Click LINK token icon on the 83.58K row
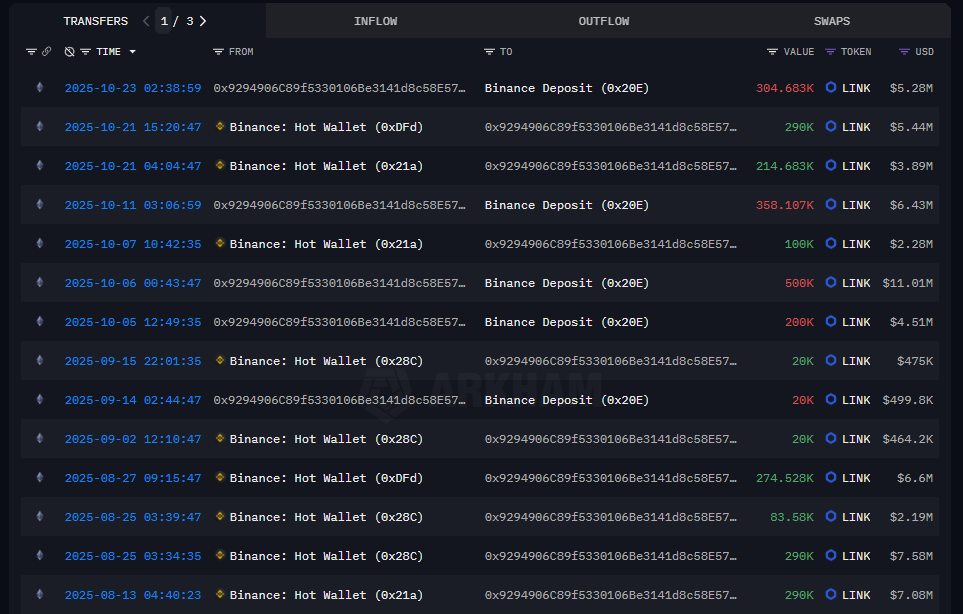963x614 pixels. pyautogui.click(x=831, y=516)
